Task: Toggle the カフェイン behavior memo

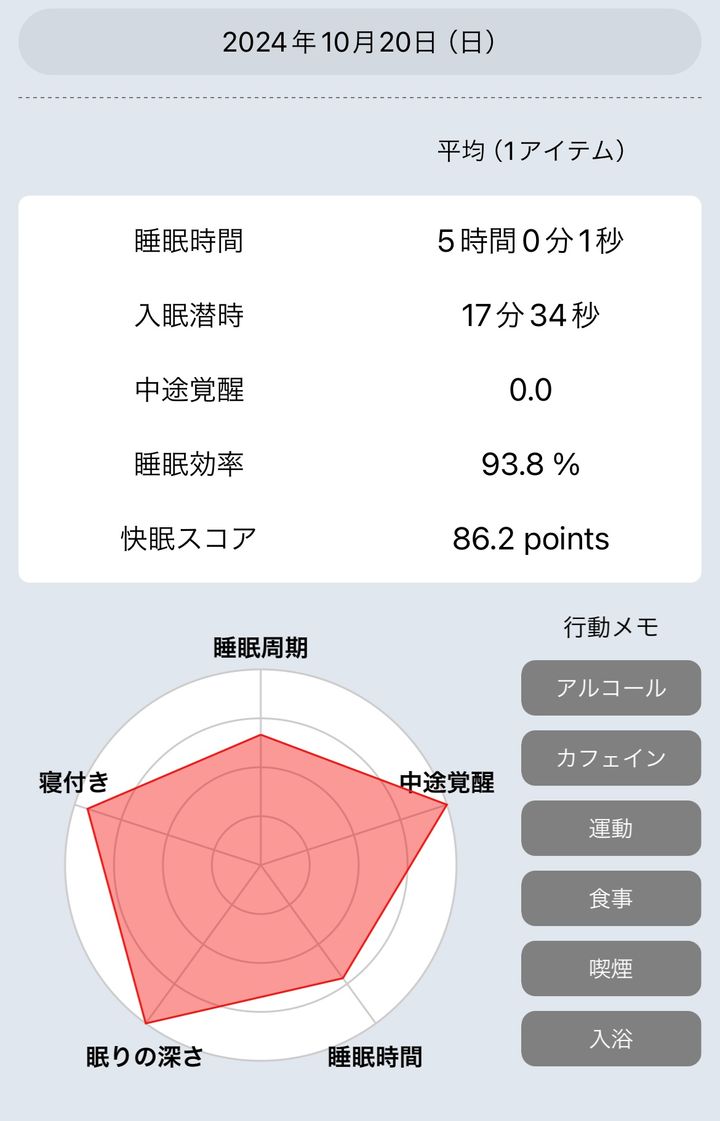Action: click(611, 758)
